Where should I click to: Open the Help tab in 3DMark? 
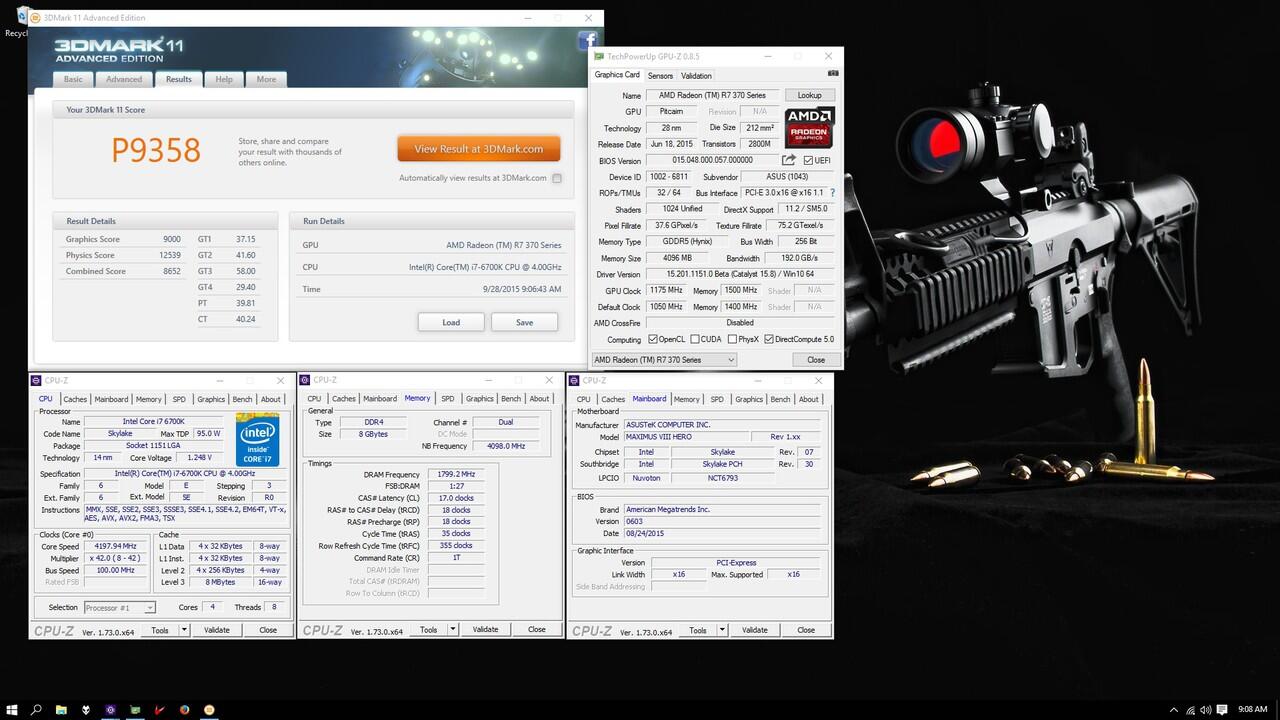click(224, 79)
